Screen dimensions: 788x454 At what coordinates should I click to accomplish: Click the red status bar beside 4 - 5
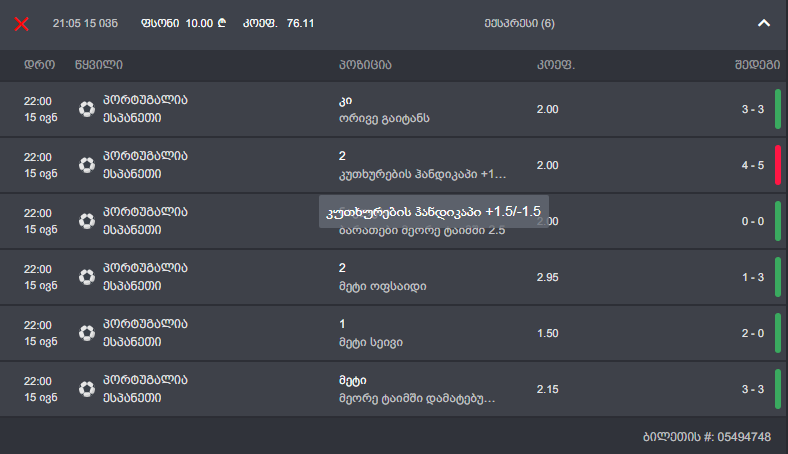click(x=777, y=165)
